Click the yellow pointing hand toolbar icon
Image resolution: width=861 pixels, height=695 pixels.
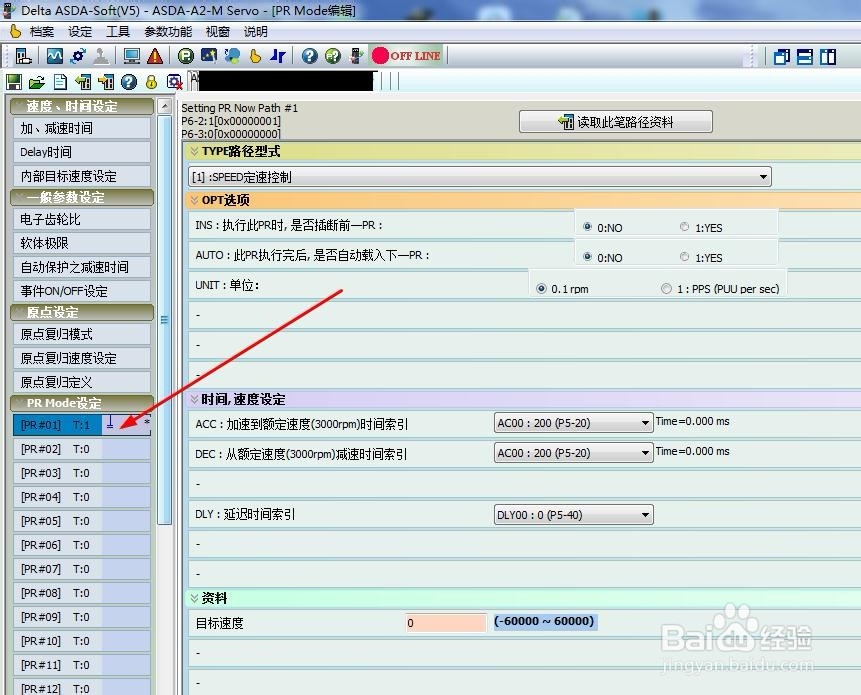(x=255, y=56)
